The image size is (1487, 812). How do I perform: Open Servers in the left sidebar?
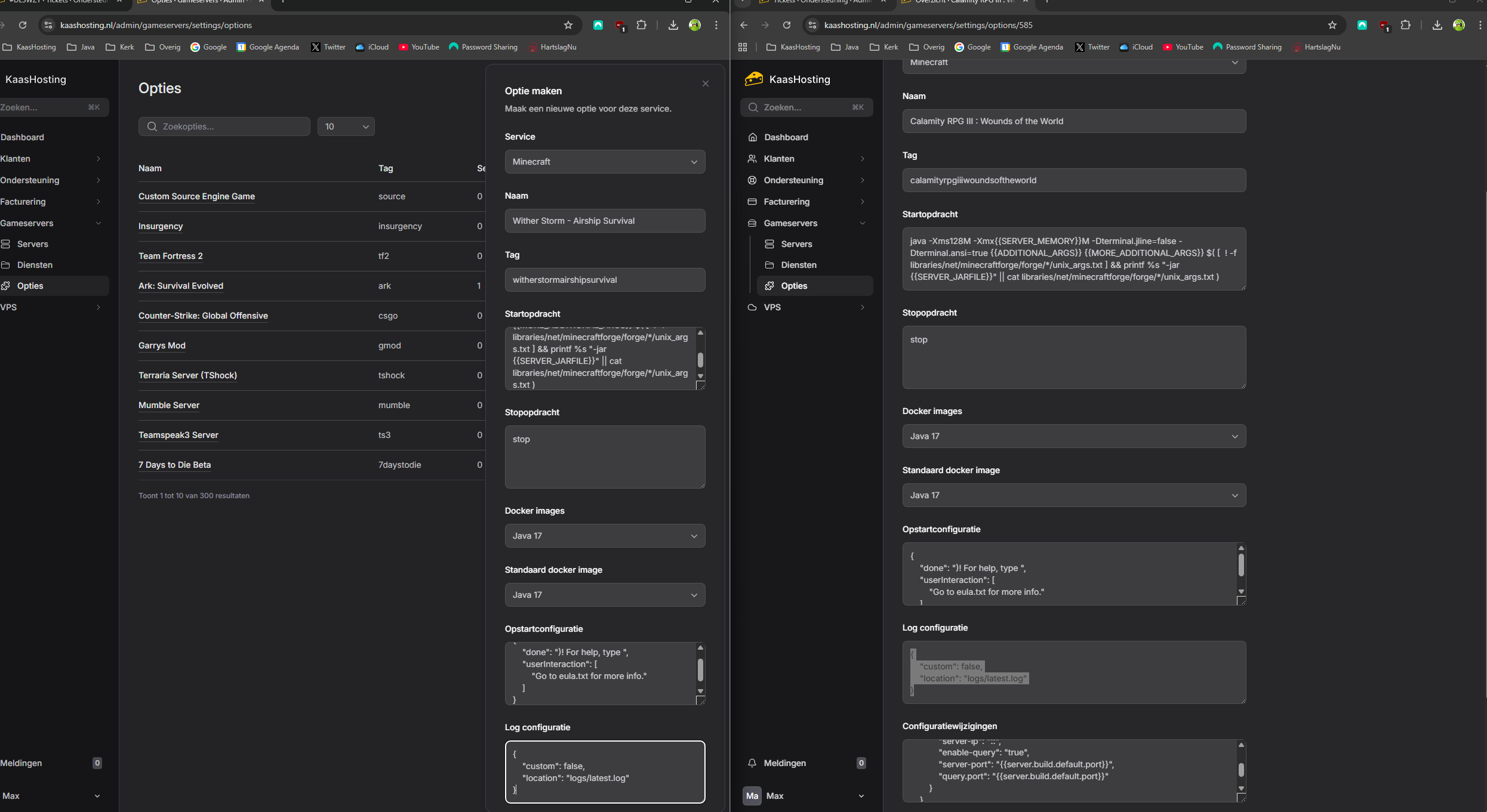32,244
